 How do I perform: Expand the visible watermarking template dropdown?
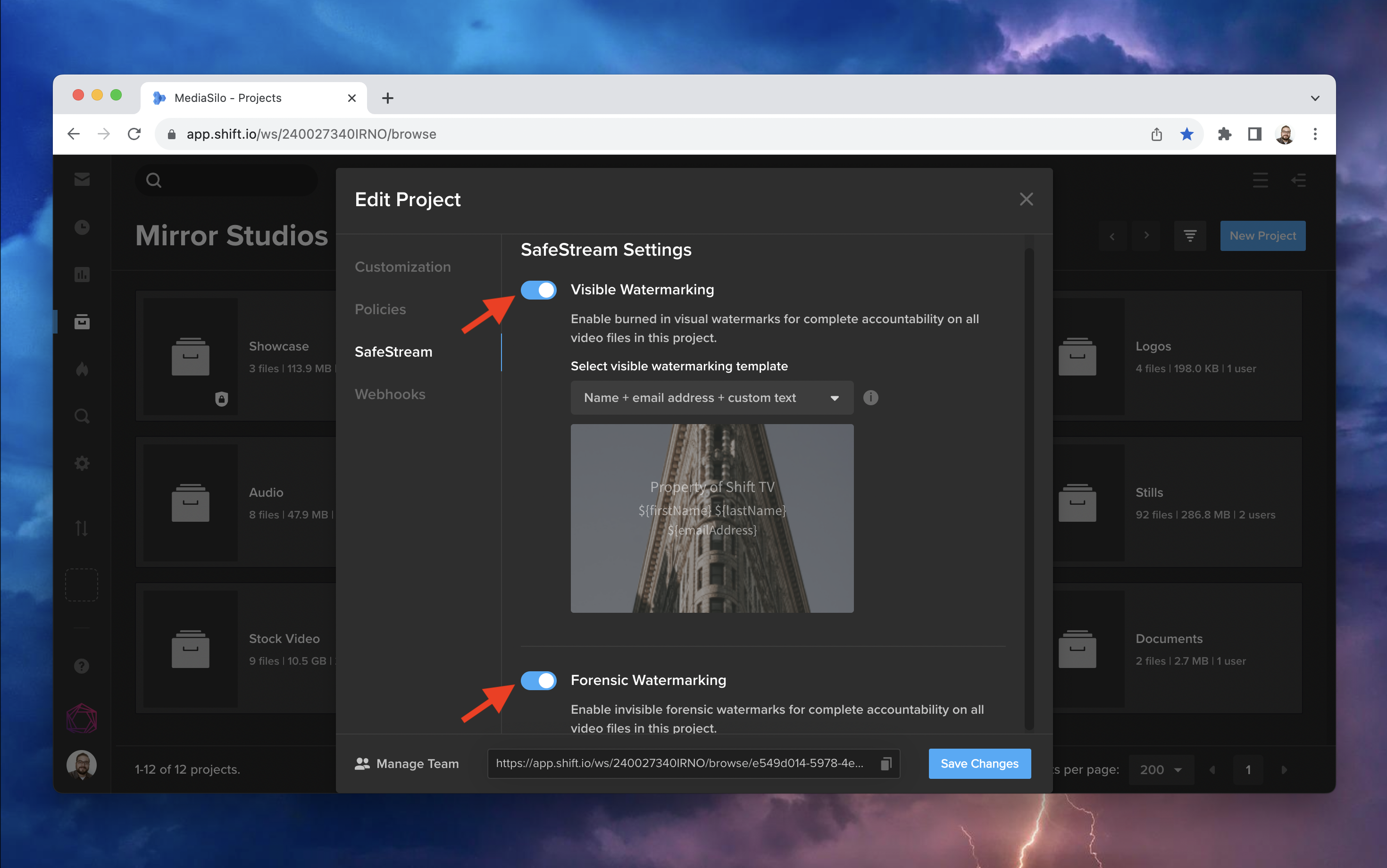click(711, 398)
